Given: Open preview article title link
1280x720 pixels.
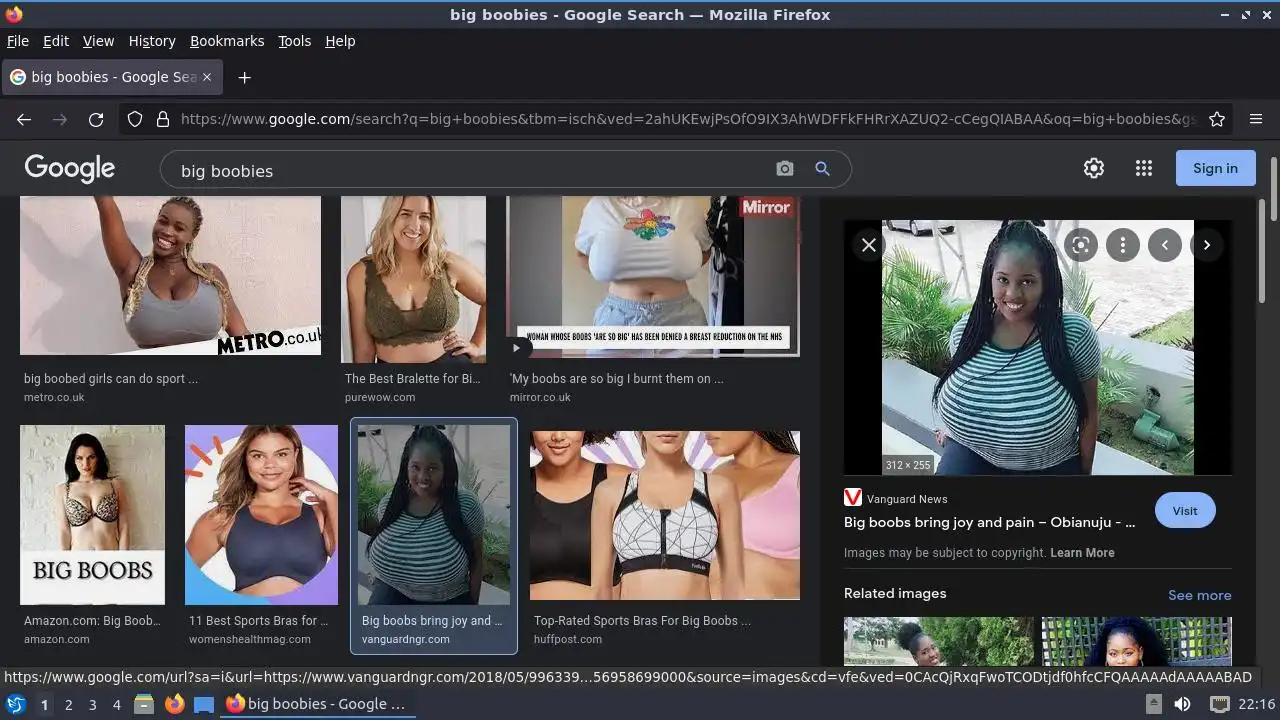Looking at the screenshot, I should (989, 522).
